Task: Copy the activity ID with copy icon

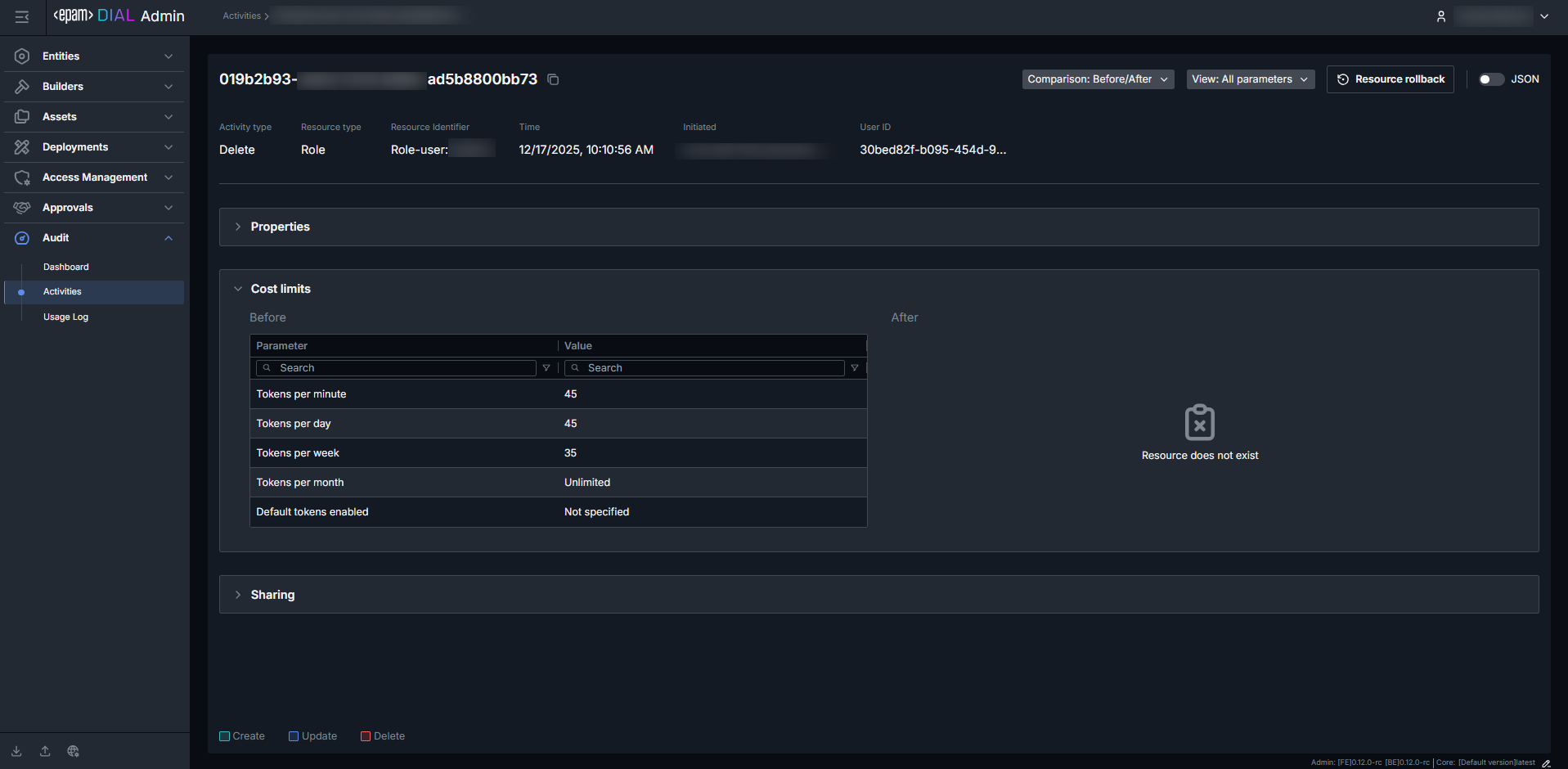Action: (x=553, y=79)
